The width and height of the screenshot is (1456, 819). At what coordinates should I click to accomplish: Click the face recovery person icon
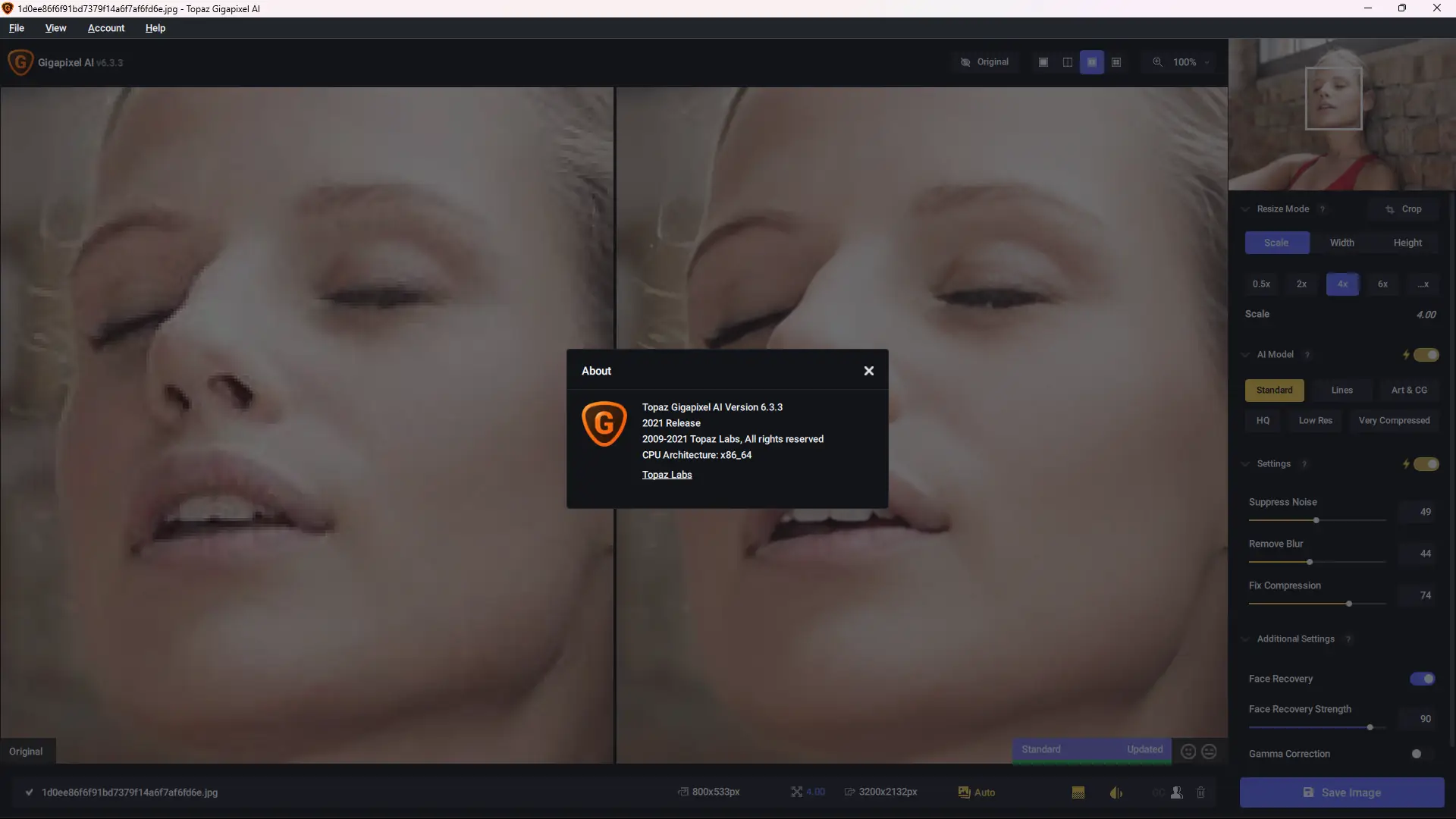1177,792
